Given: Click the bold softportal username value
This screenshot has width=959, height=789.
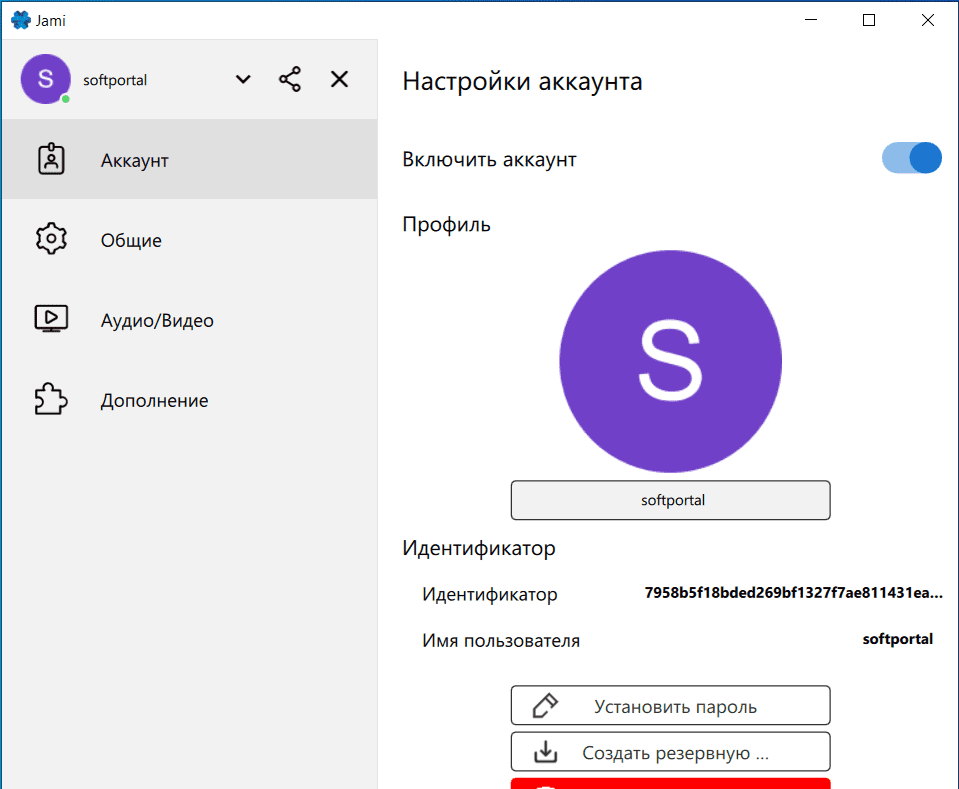Looking at the screenshot, I should point(897,639).
